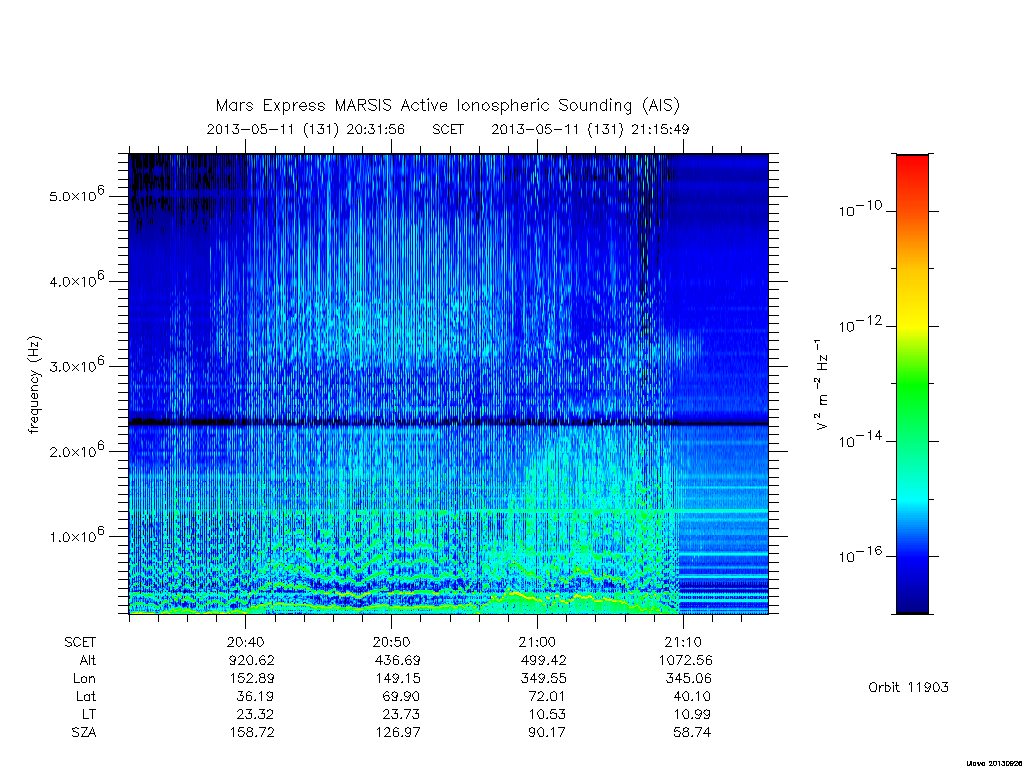
Task: Click the 1.0×10^6 frequency tick label
Action: tap(76, 536)
